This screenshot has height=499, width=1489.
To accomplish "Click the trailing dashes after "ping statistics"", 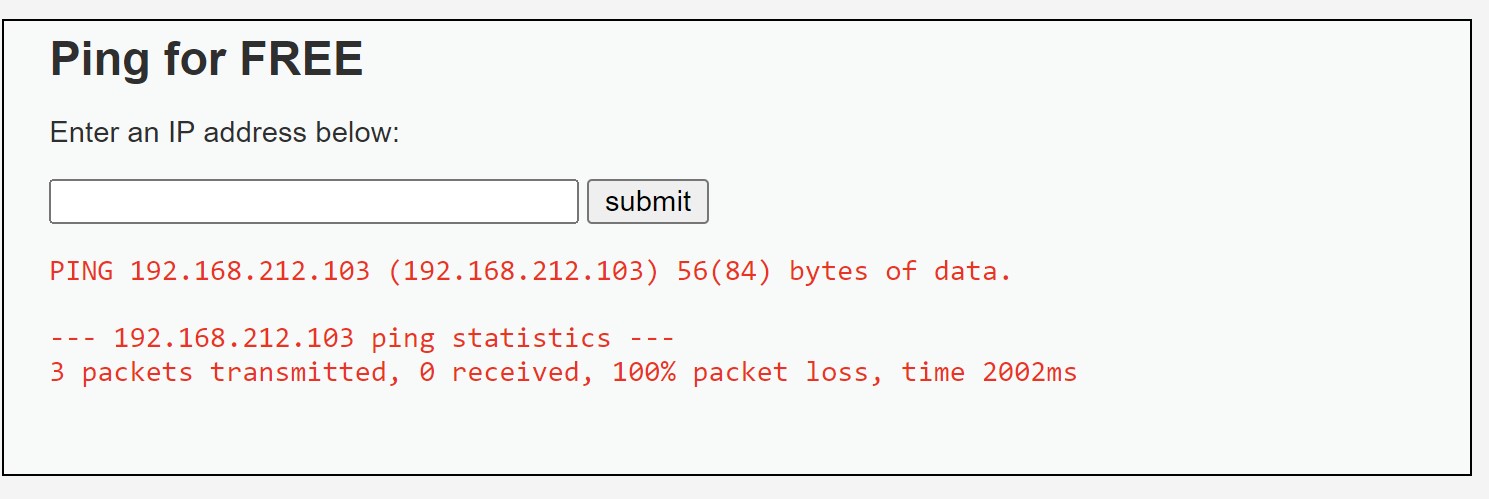I will (x=651, y=338).
